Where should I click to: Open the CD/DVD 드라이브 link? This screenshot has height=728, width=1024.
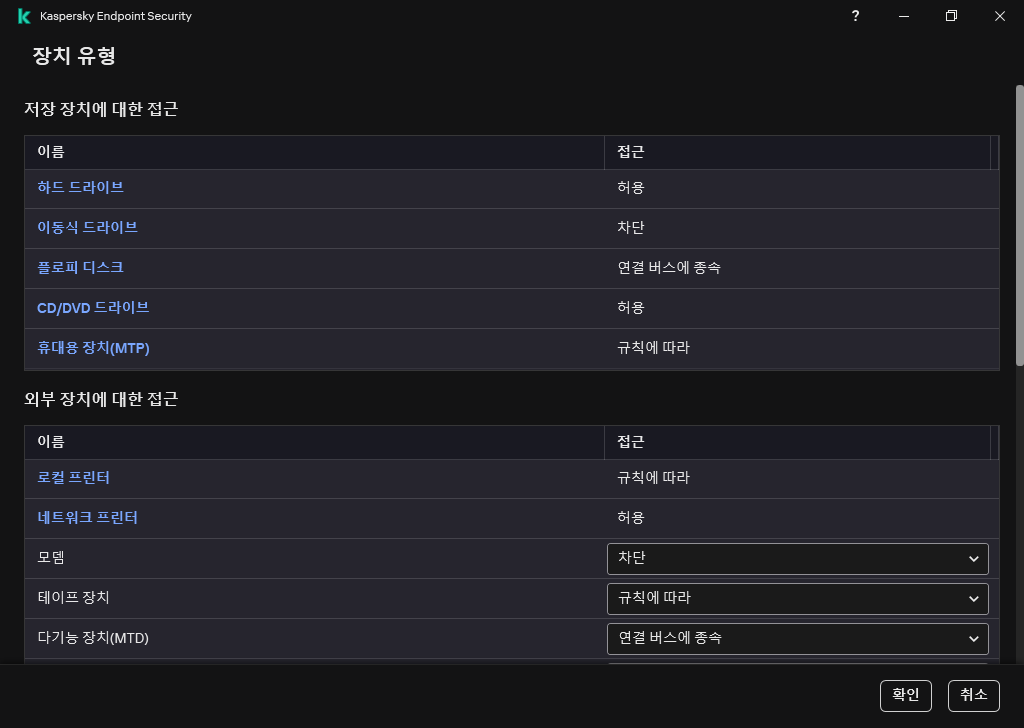click(x=93, y=308)
